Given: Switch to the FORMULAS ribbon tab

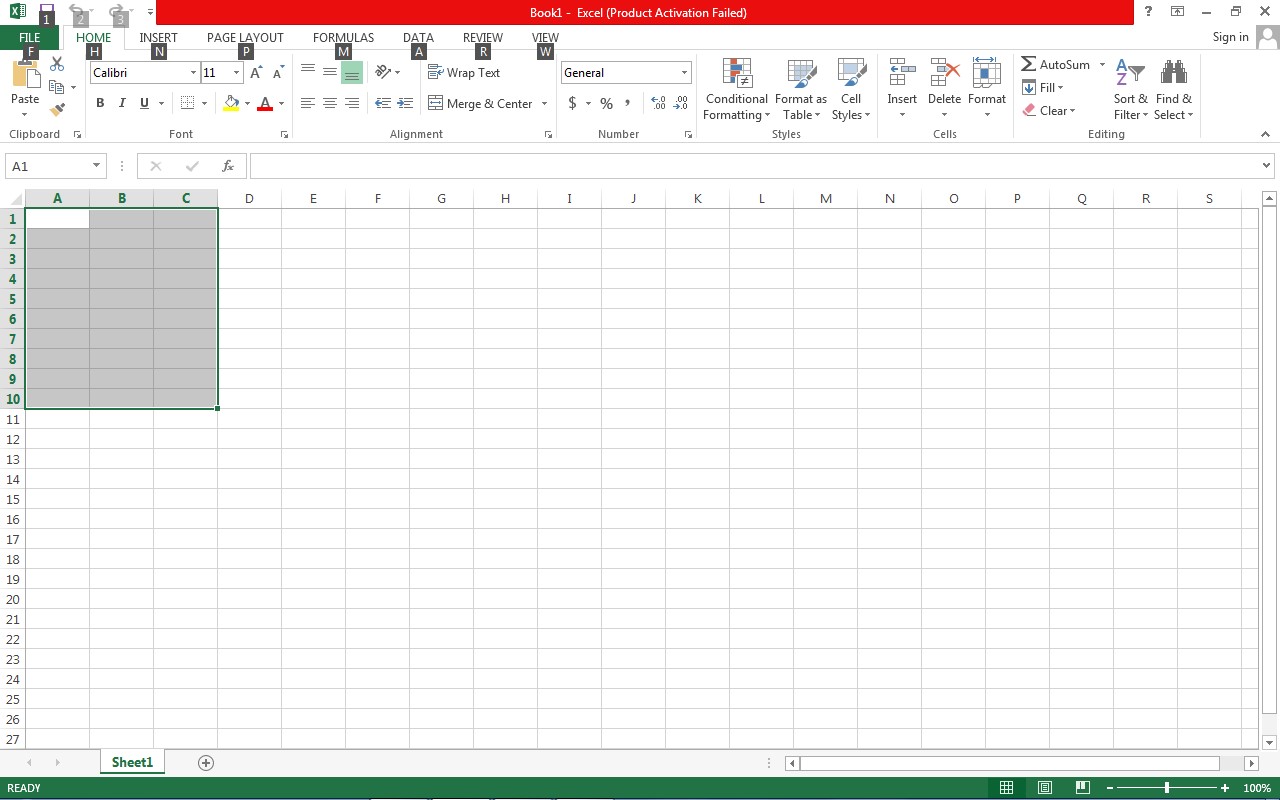Looking at the screenshot, I should click(x=343, y=37).
